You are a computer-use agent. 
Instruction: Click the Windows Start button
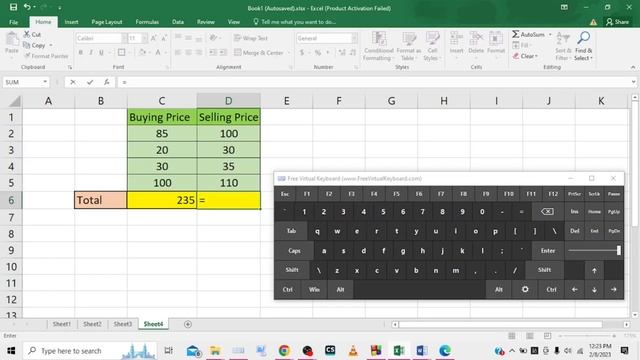click(11, 351)
